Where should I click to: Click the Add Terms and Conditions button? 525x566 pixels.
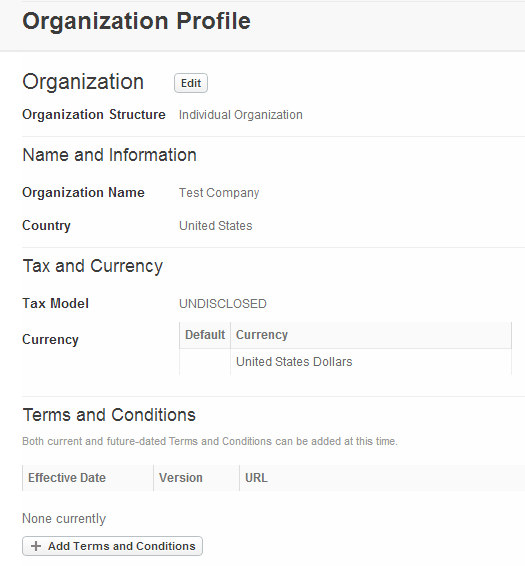pos(112,546)
